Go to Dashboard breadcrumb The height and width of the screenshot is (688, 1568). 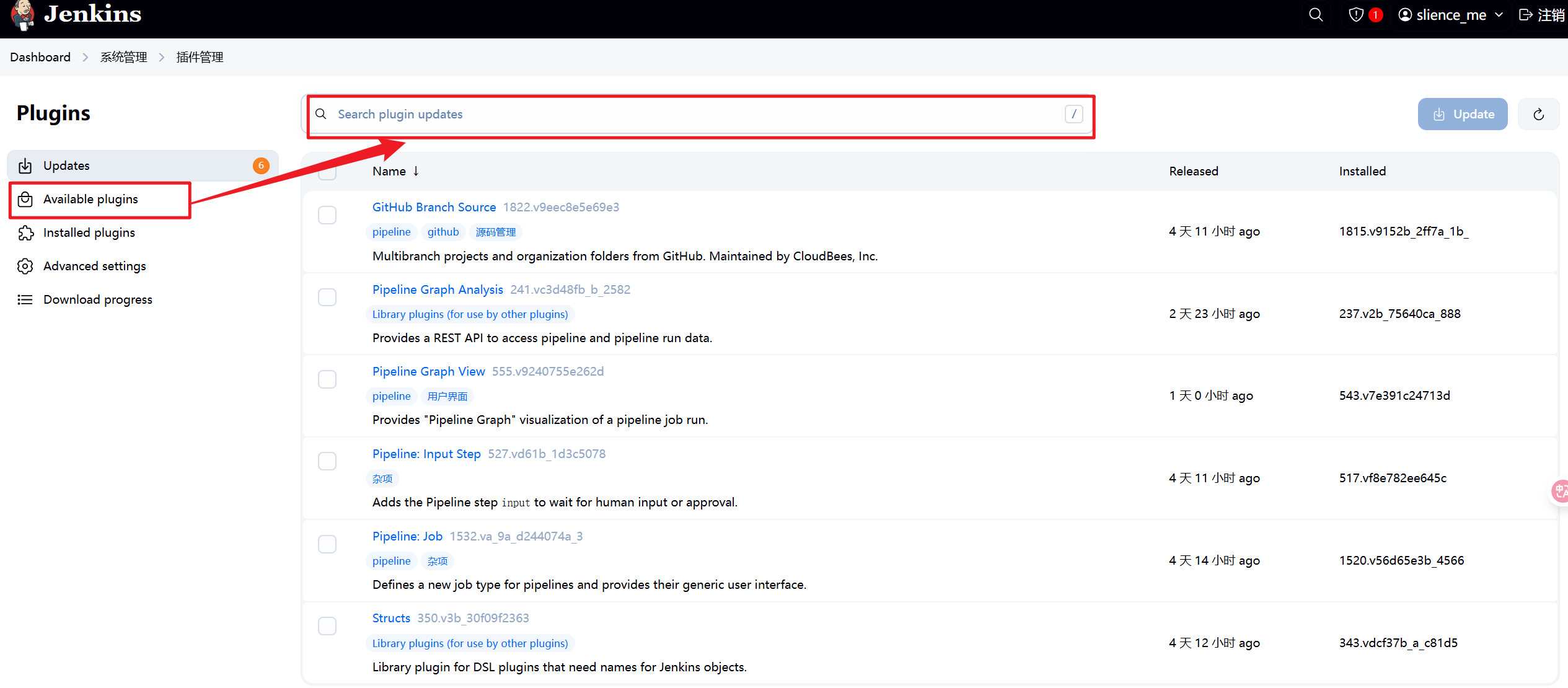point(40,57)
